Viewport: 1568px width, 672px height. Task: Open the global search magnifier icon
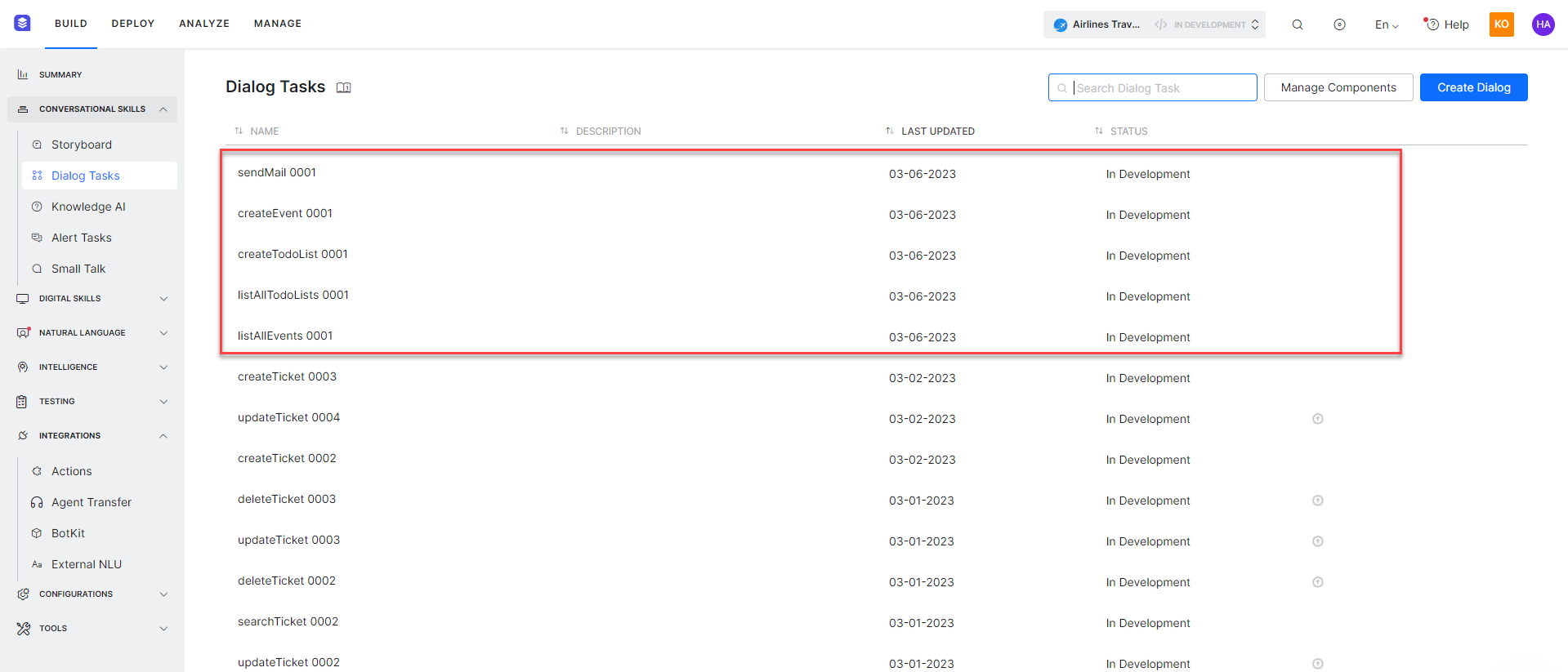click(x=1298, y=24)
